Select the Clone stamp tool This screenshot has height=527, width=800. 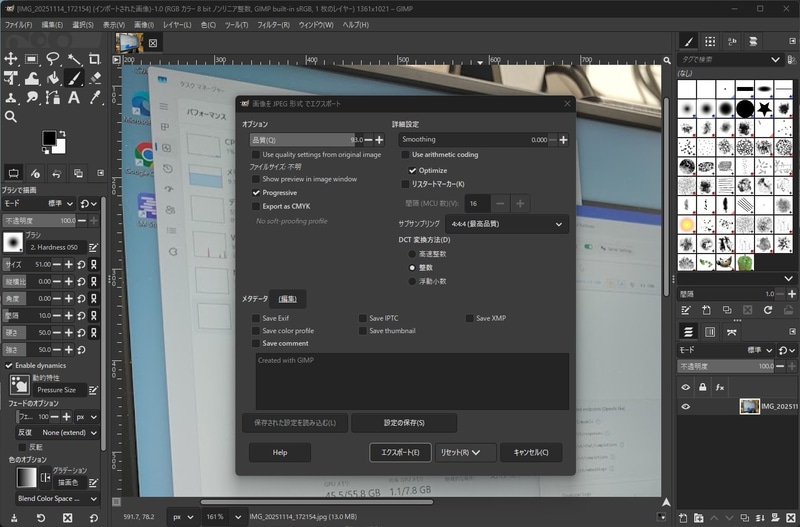[11, 97]
